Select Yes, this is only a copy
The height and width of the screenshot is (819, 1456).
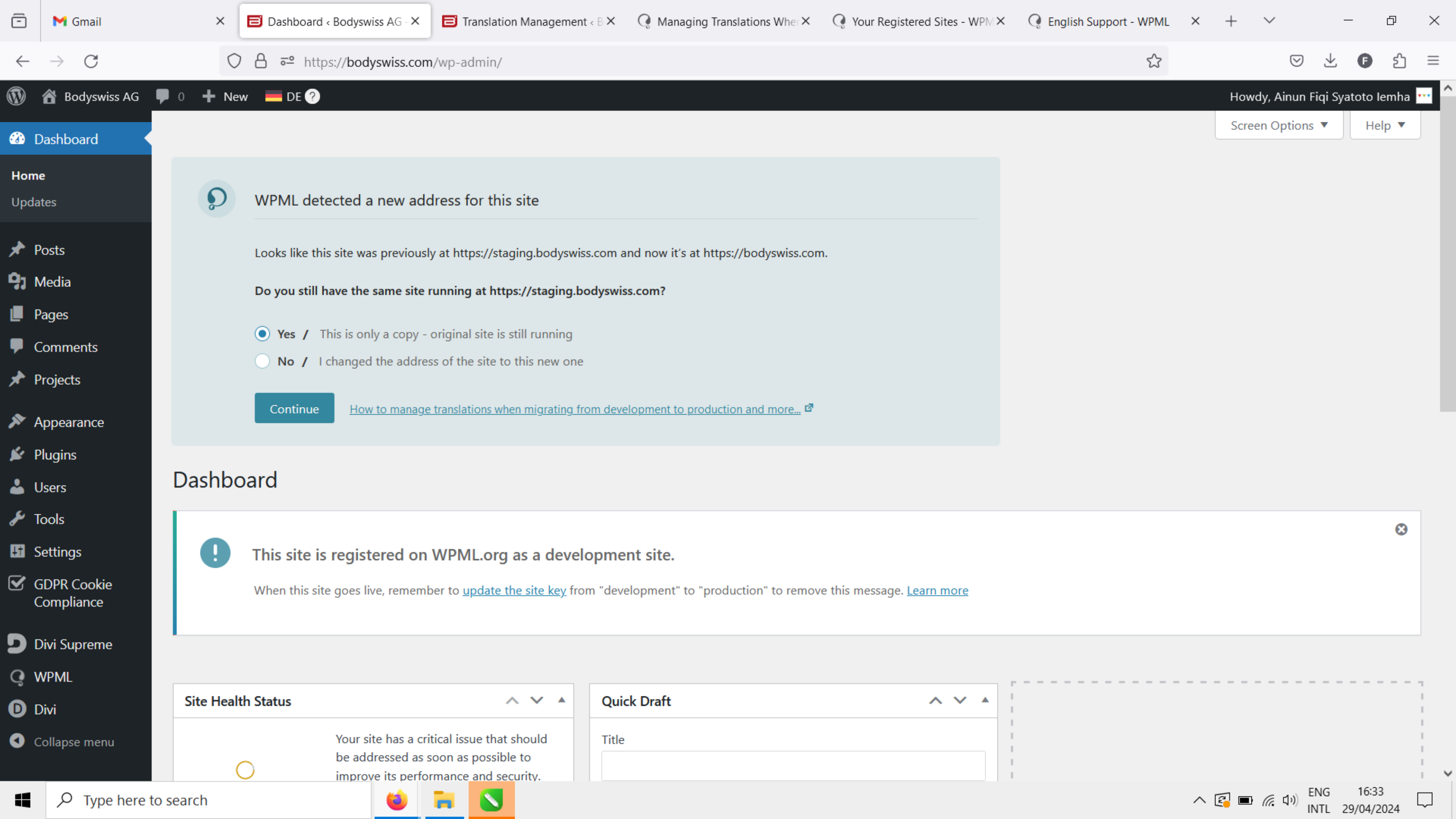coord(262,334)
